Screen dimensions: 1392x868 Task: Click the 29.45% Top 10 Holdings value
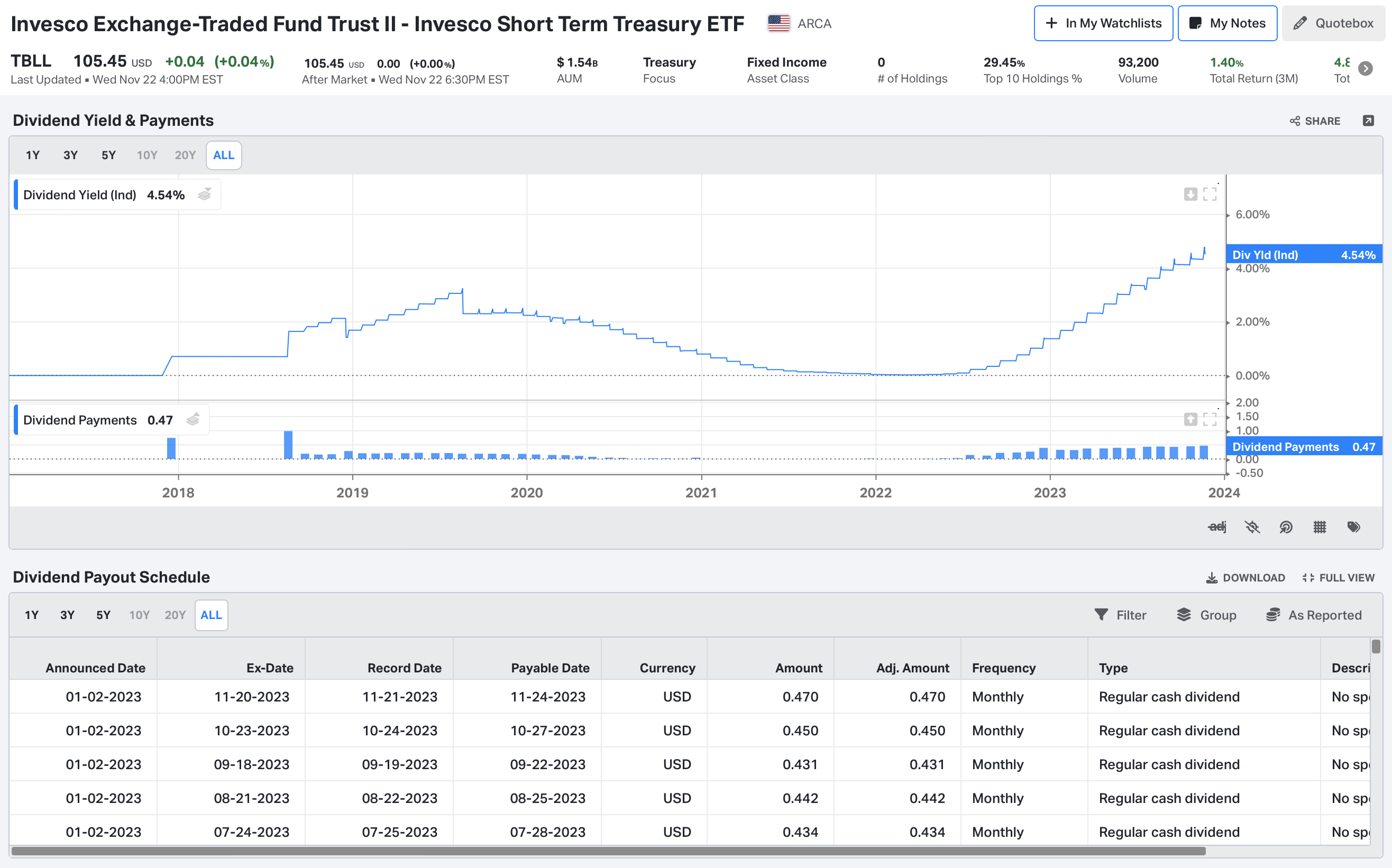[1004, 62]
